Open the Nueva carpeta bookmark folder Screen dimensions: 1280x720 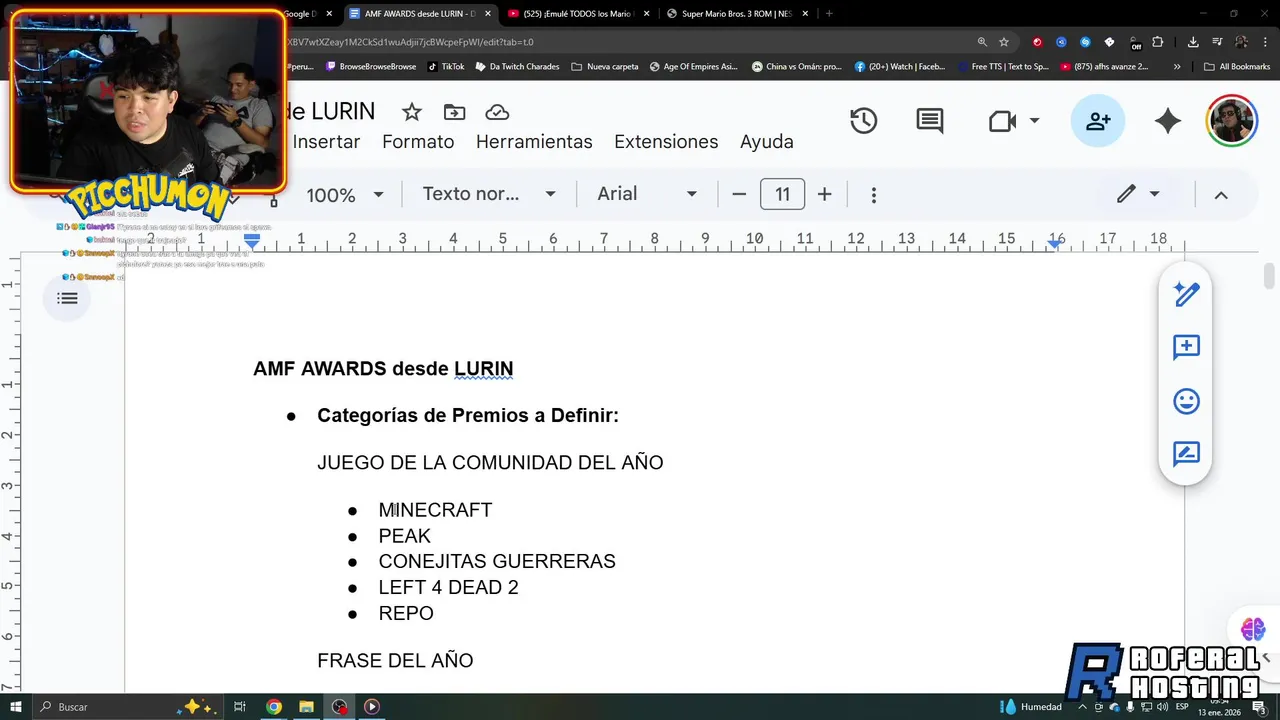pyautogui.click(x=605, y=67)
